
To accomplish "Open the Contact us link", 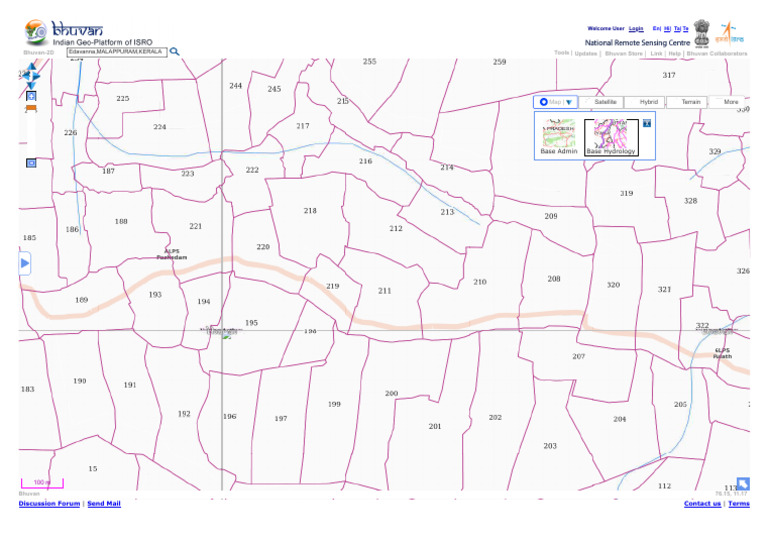I will click(702, 503).
